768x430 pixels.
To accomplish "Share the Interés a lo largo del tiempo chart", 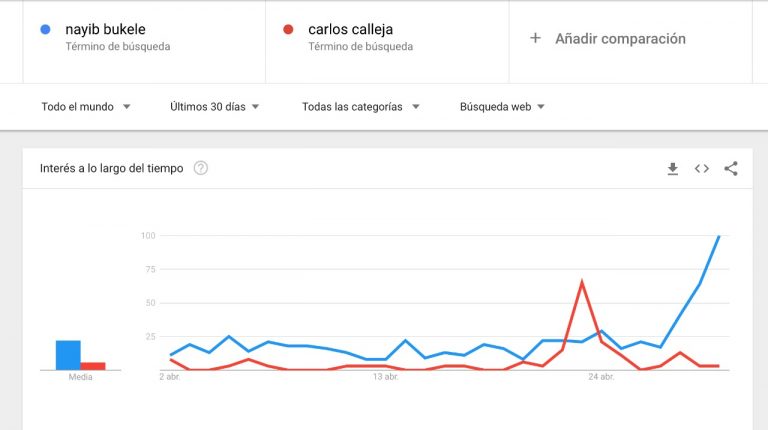I will click(x=731, y=168).
